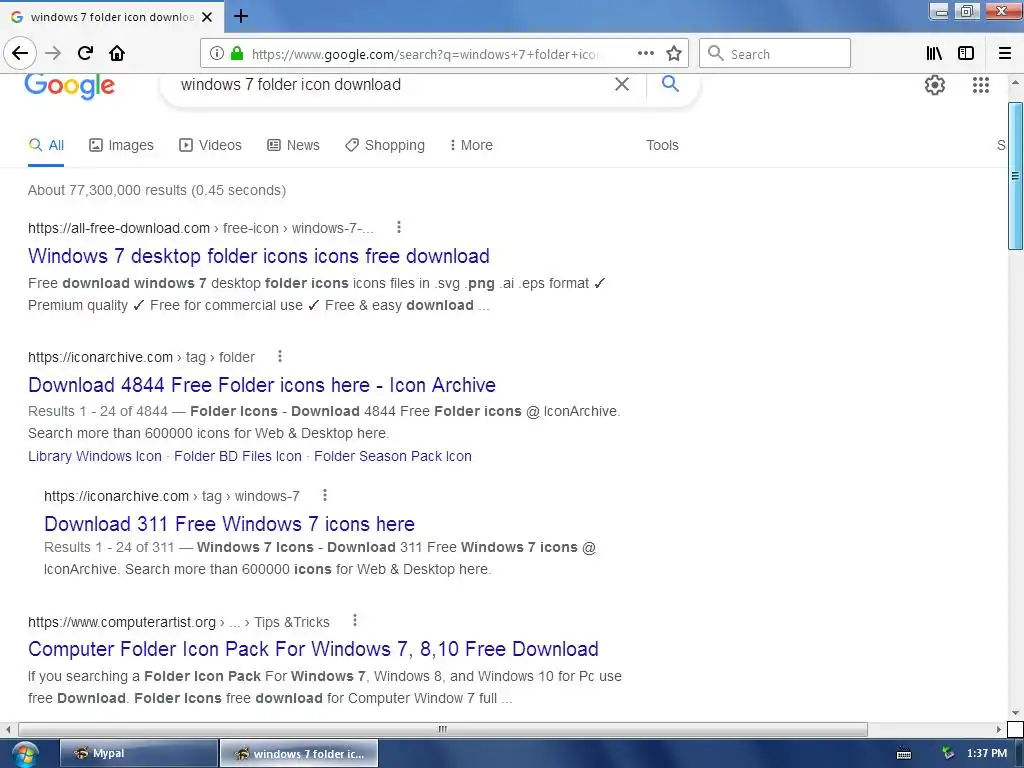Open 'Computer Folder Icon Pack For Windows 7' result
The image size is (1024, 768).
click(313, 649)
